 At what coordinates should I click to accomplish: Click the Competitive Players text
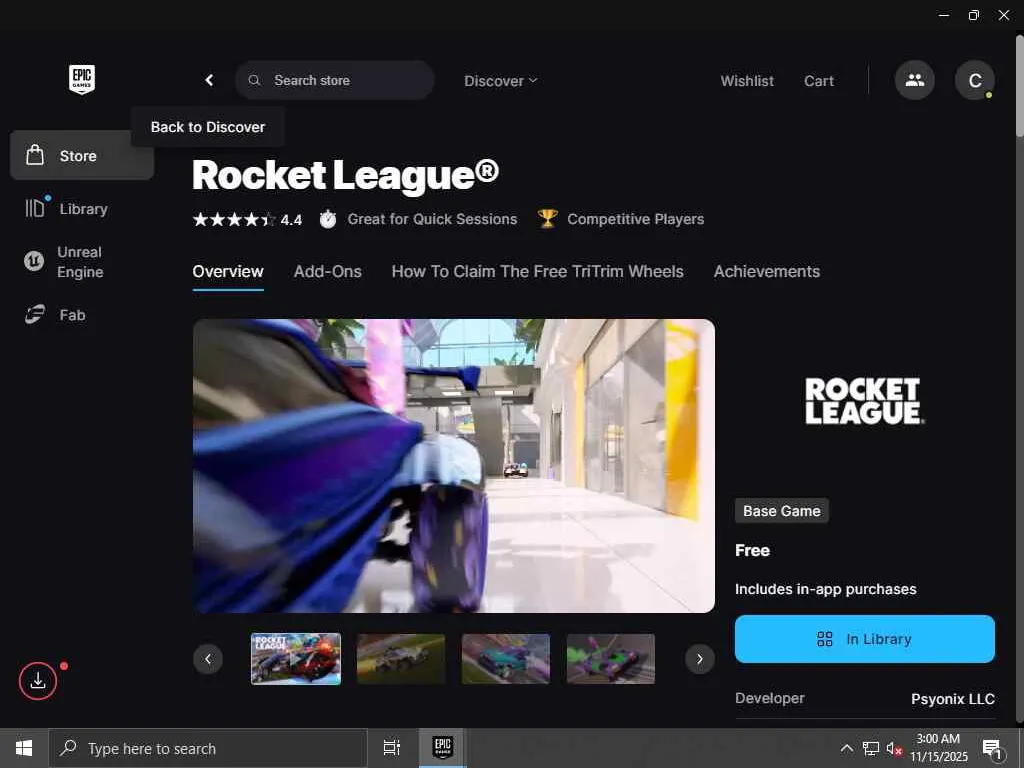(635, 219)
